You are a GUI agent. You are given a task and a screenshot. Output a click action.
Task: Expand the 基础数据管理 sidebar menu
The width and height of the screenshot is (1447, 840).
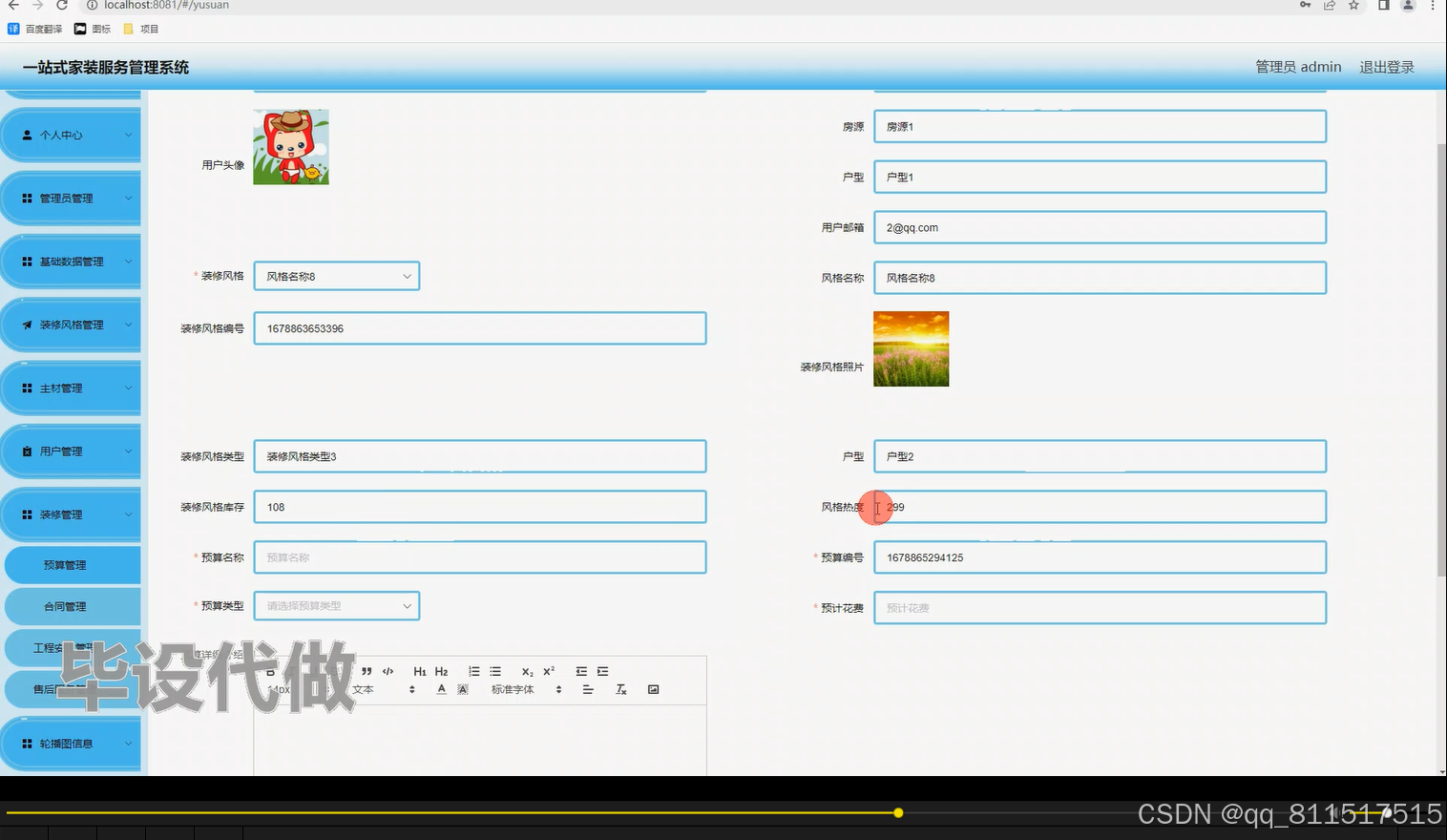(71, 262)
